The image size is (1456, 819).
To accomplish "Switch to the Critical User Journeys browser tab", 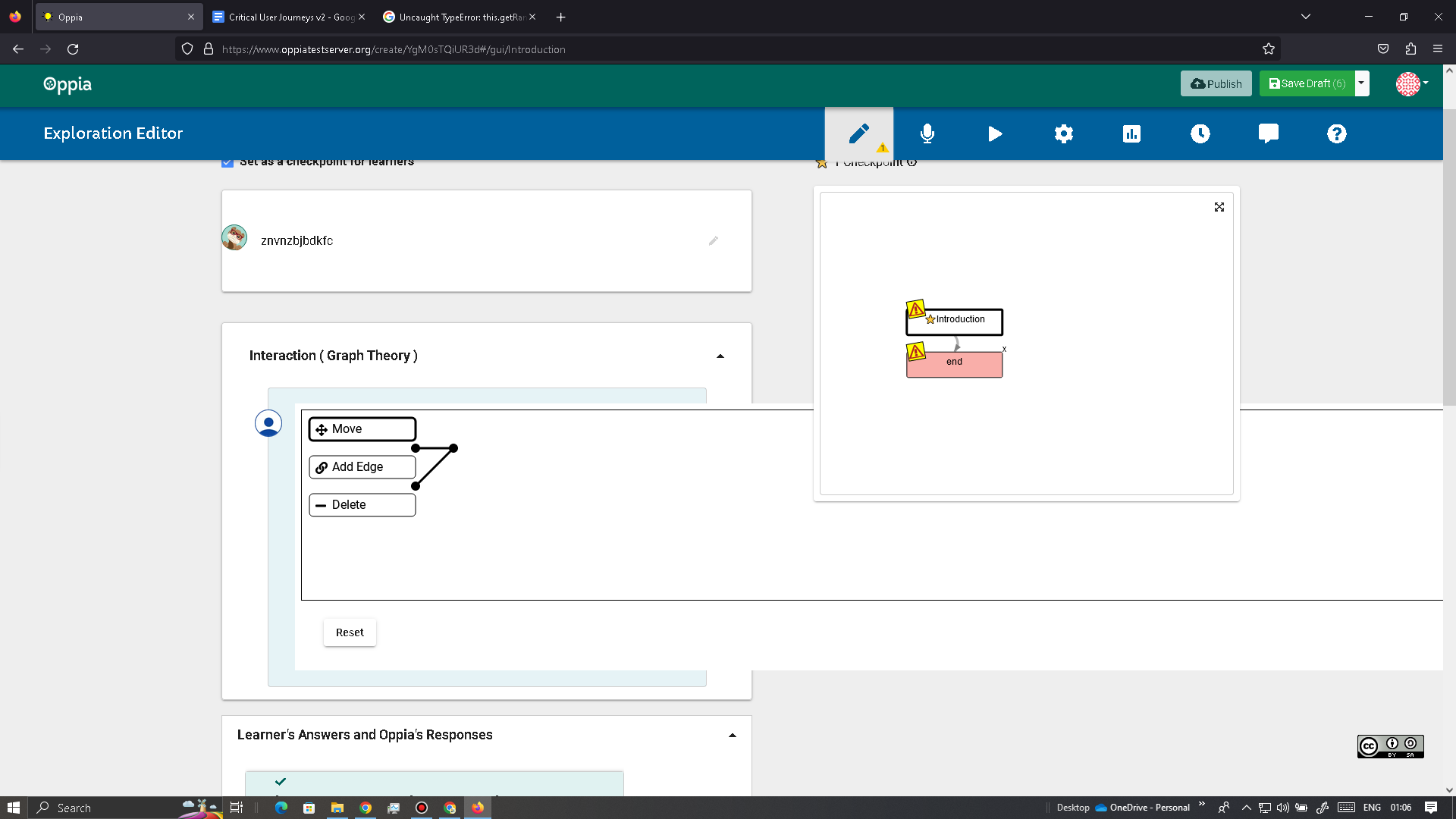I will click(x=287, y=16).
